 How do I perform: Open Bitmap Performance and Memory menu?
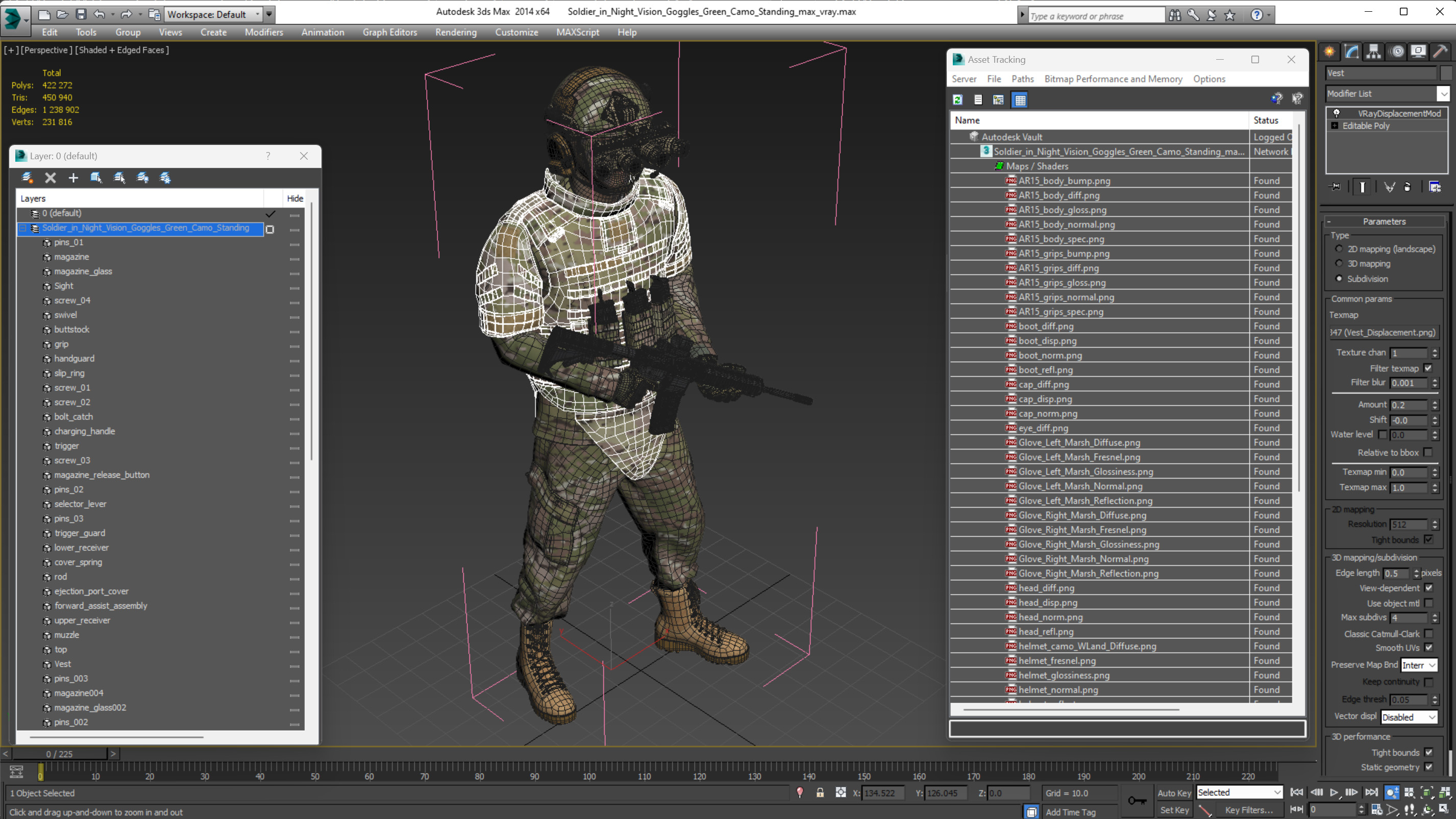pyautogui.click(x=1113, y=79)
